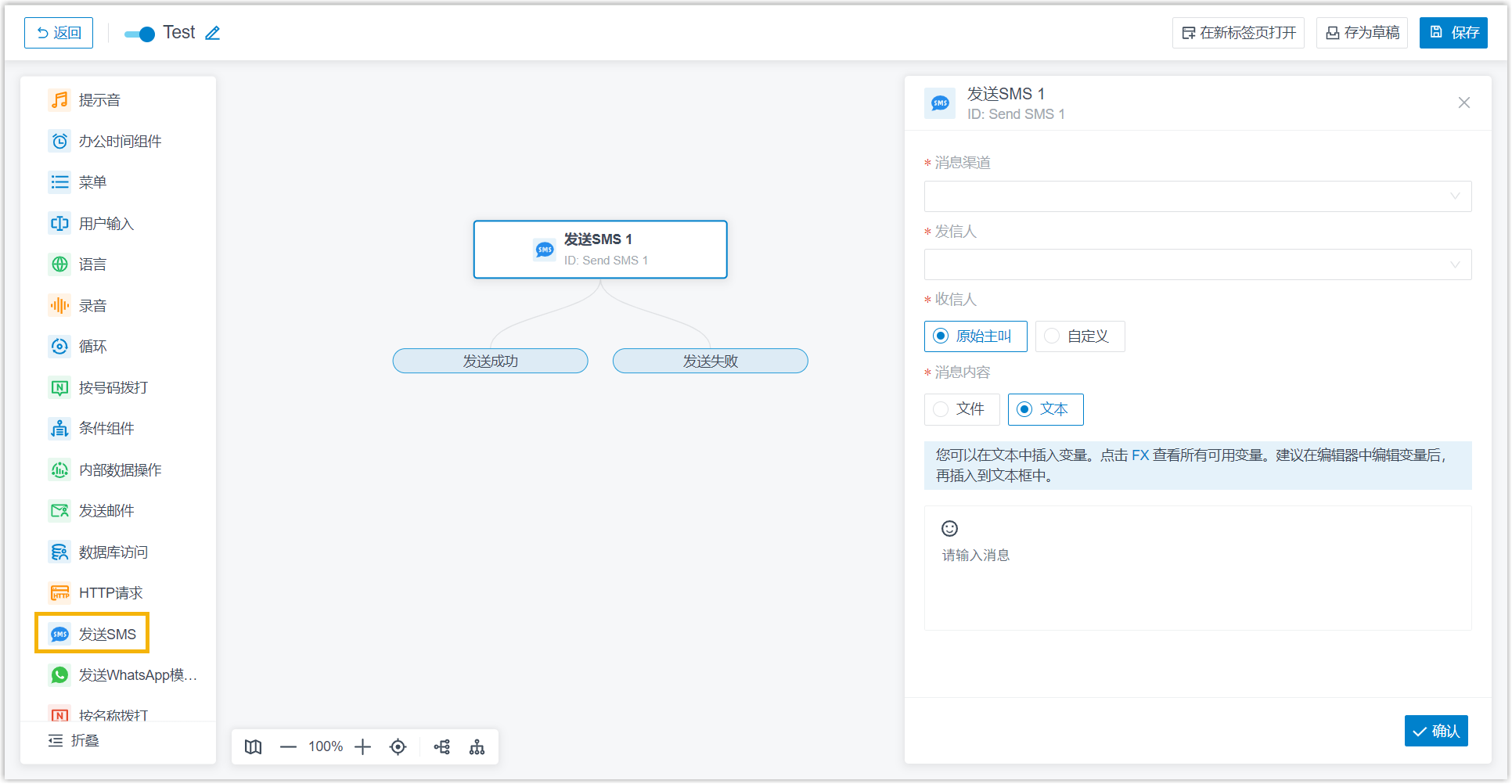Image resolution: width=1512 pixels, height=784 pixels.
Task: Pick the 发送WhatsApp component icon
Action: point(59,675)
